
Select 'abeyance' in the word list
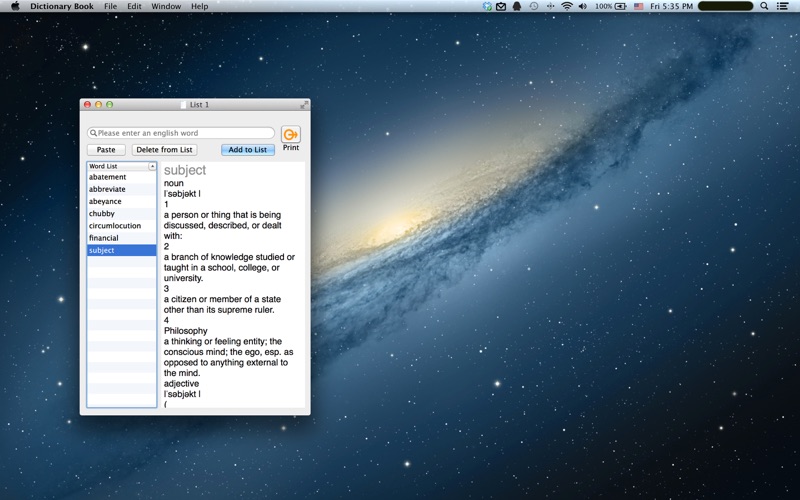[x=105, y=201]
